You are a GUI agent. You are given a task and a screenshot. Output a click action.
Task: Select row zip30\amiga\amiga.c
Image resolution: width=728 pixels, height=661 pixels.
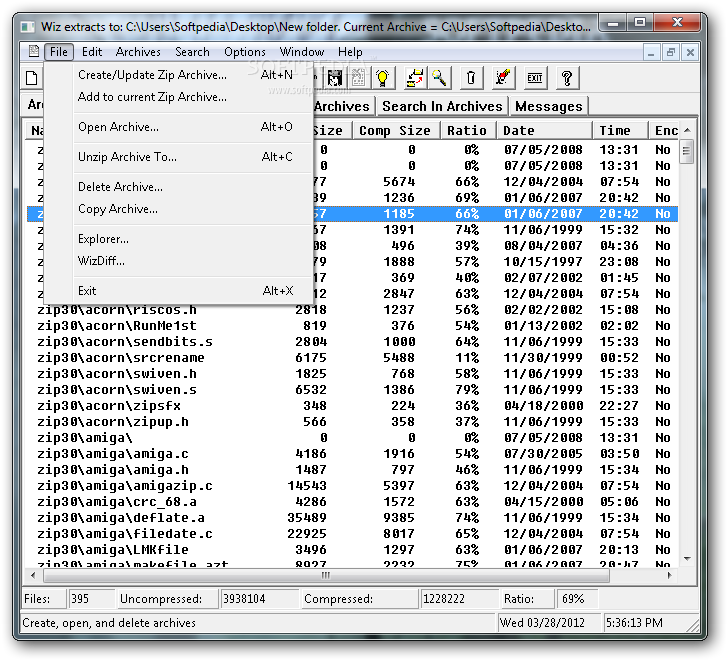pos(351,454)
